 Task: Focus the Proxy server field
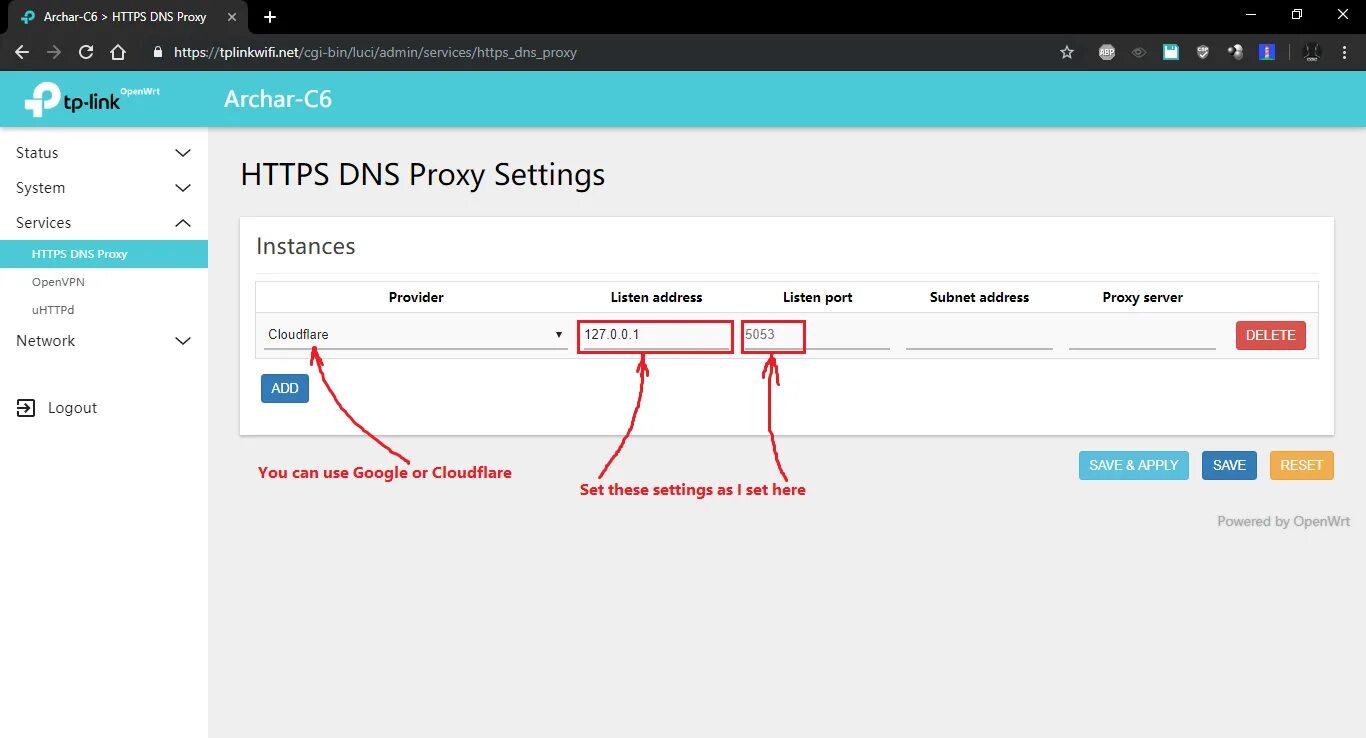(x=1142, y=335)
